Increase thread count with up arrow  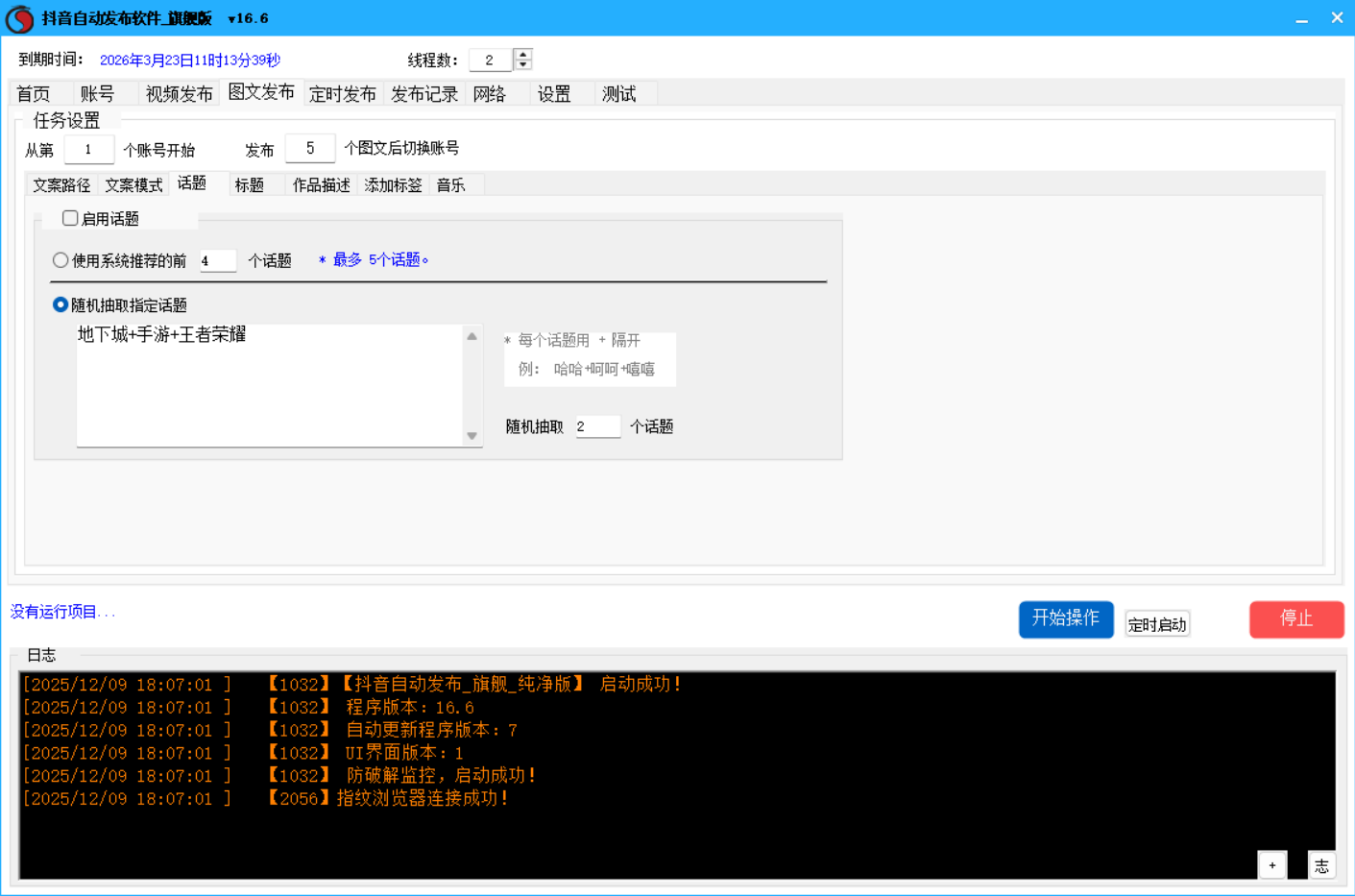(522, 54)
